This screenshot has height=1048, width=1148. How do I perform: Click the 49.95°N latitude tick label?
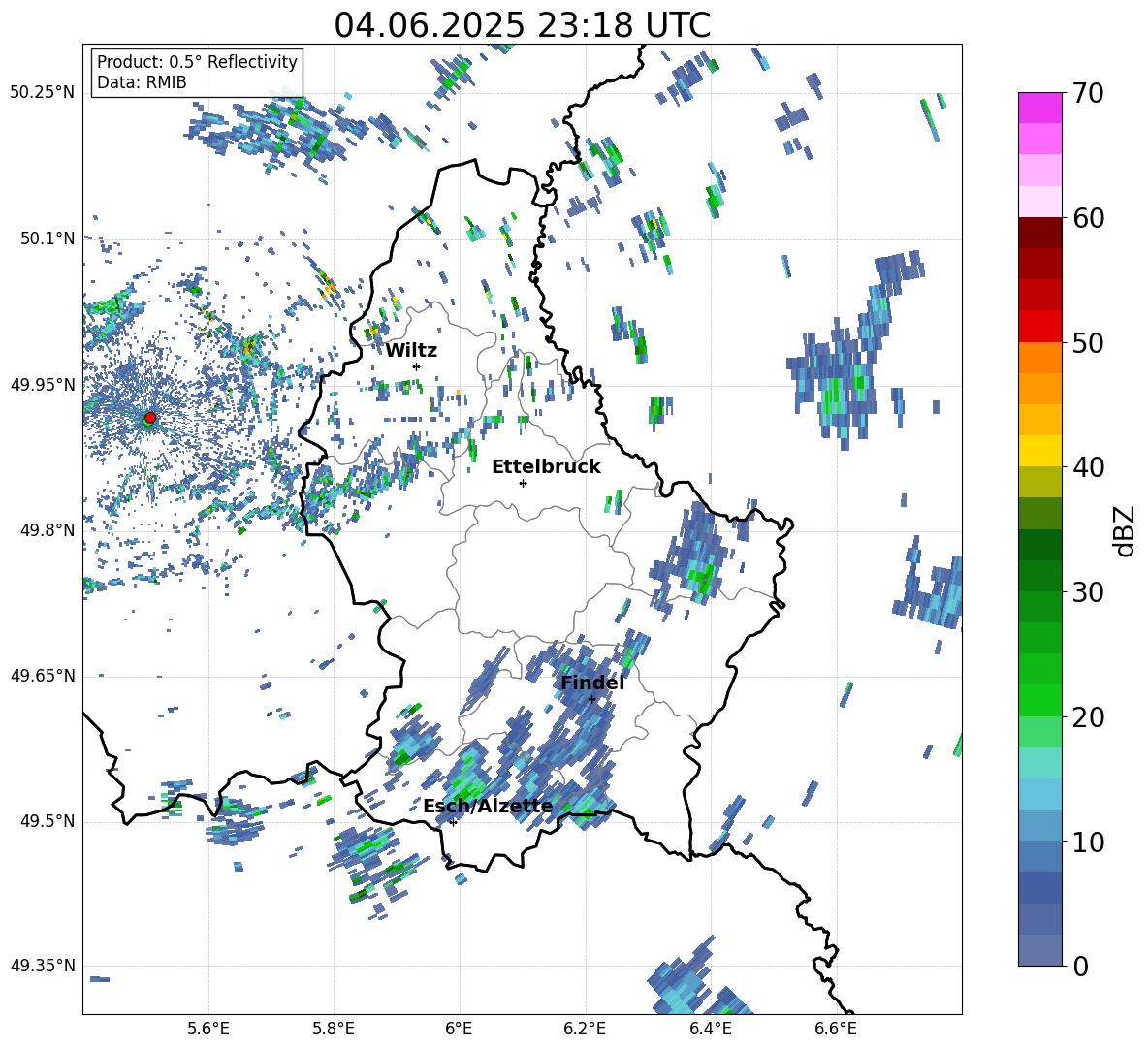[x=43, y=385]
